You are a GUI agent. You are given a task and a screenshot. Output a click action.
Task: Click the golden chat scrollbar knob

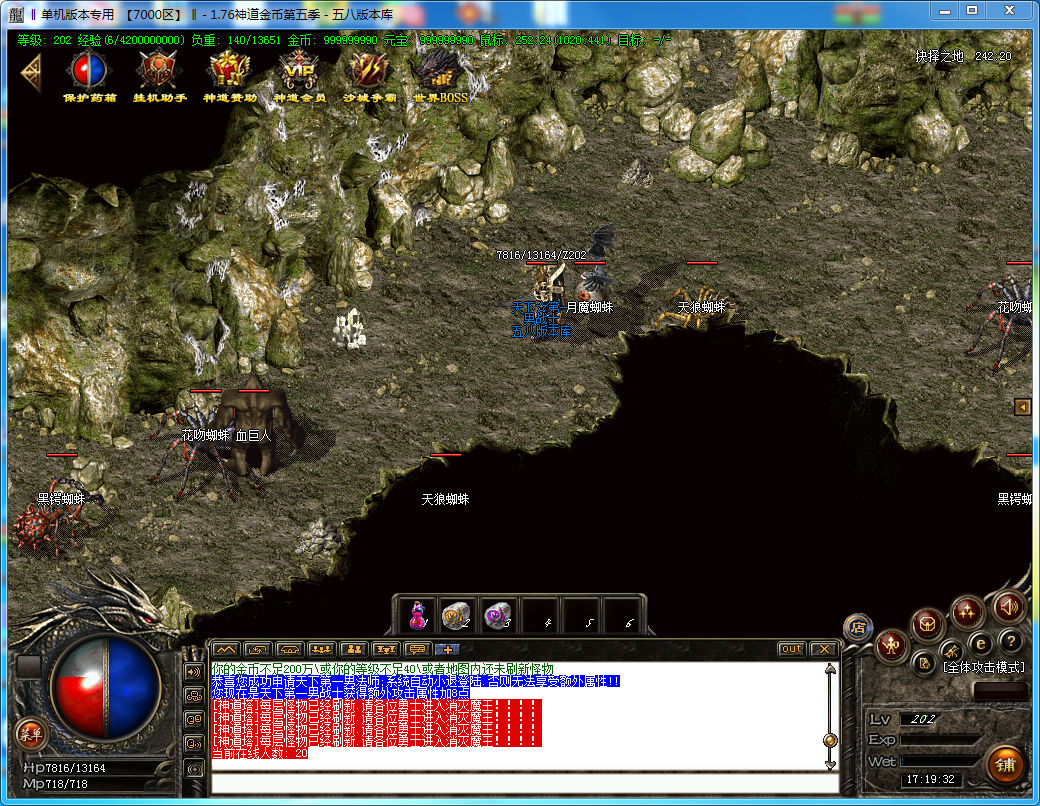(x=830, y=740)
